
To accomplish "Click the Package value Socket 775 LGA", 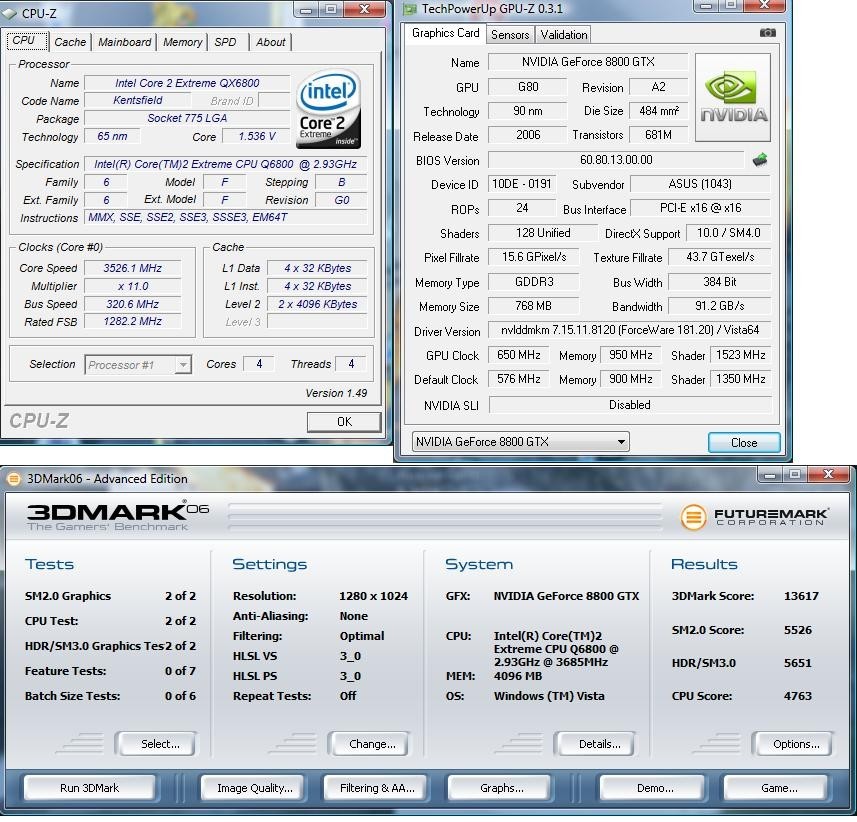I will point(187,119).
